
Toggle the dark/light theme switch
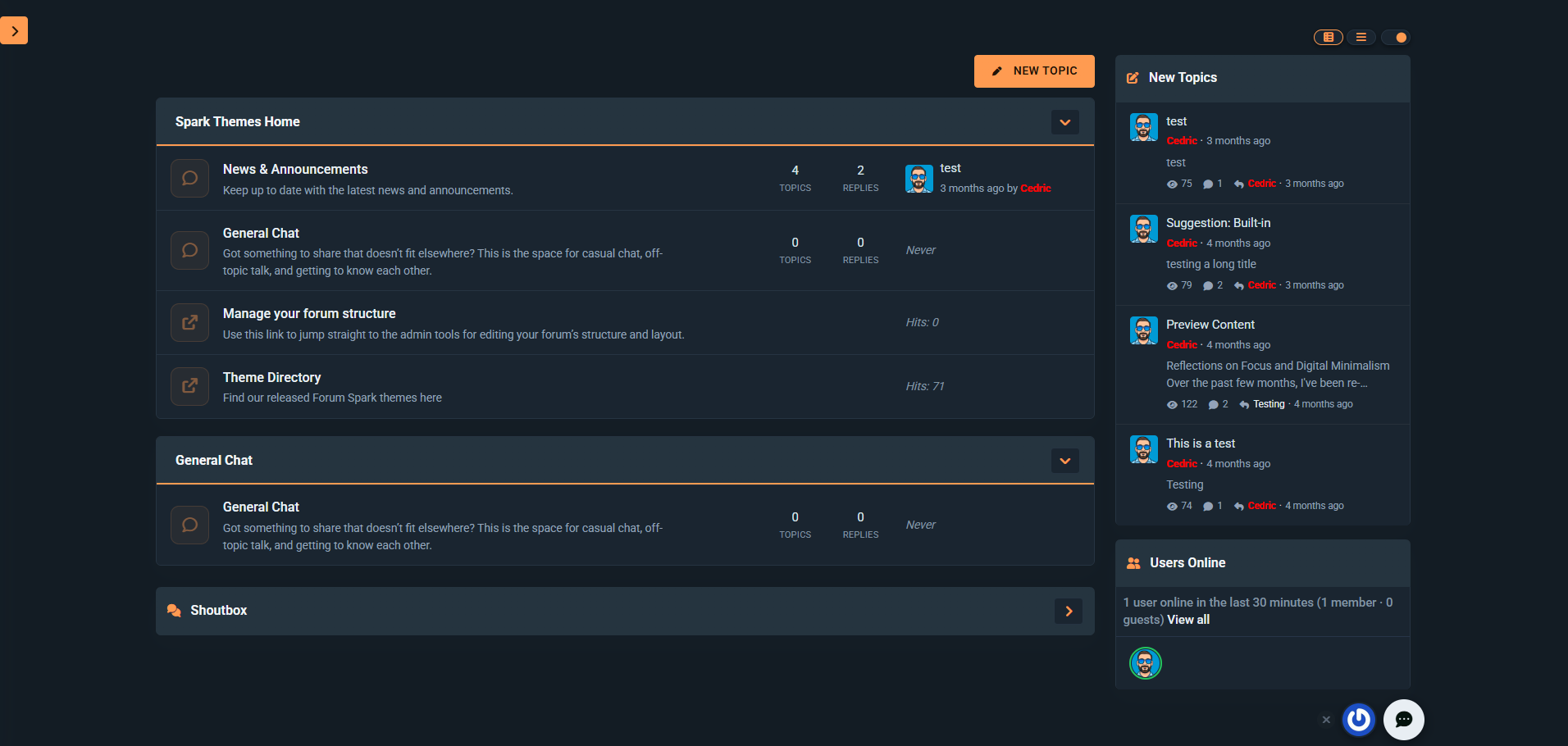[x=1395, y=37]
